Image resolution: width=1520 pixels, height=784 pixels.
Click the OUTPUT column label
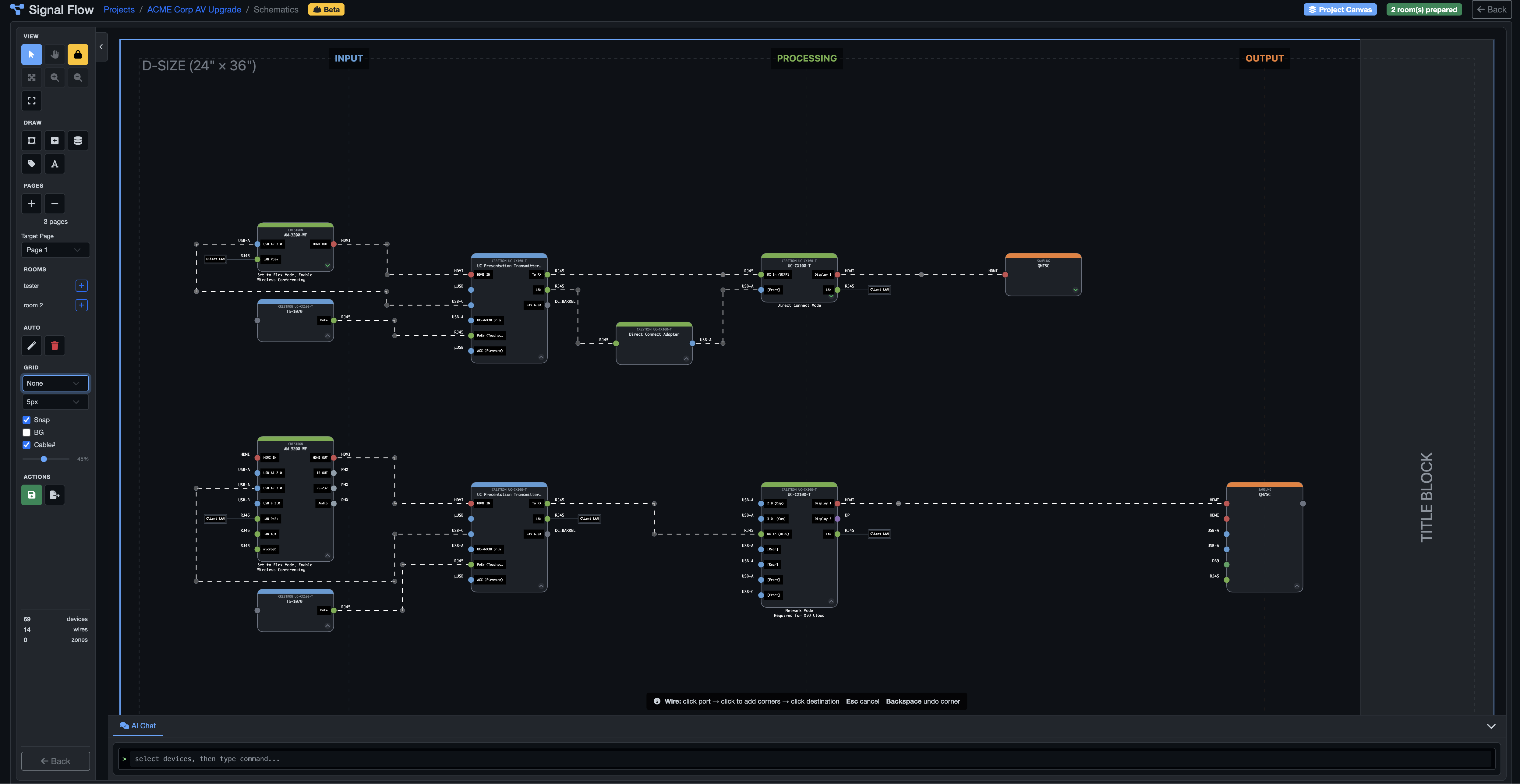click(1264, 58)
